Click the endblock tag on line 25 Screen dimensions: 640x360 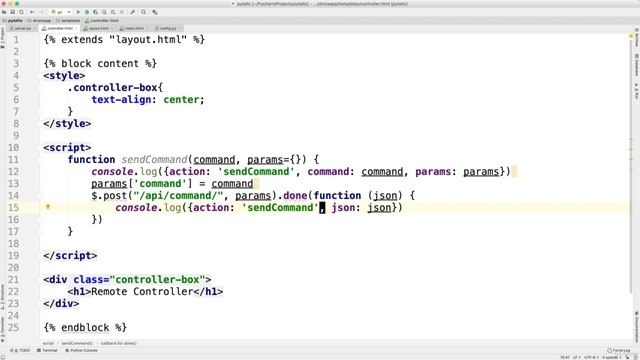pyautogui.click(x=85, y=328)
